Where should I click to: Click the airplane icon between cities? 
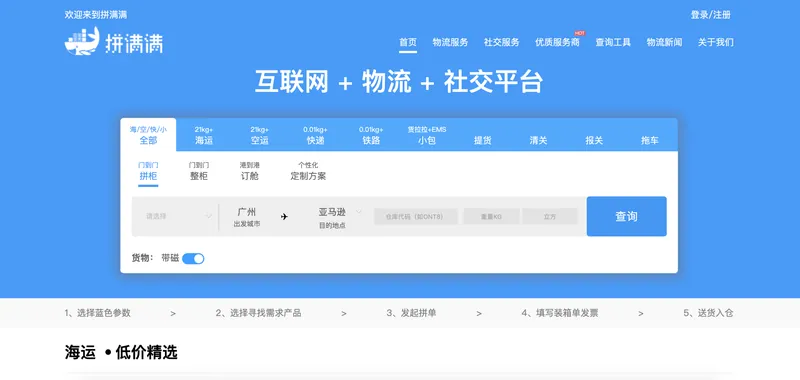click(284, 217)
